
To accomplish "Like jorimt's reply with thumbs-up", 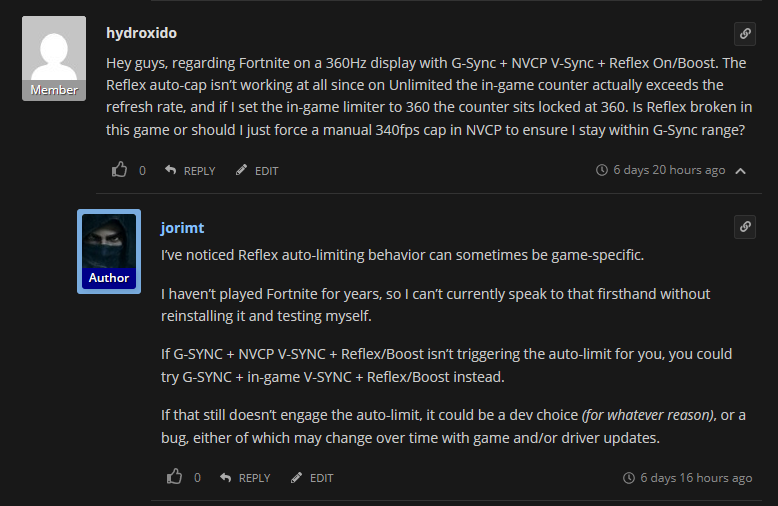I will pyautogui.click(x=175, y=477).
